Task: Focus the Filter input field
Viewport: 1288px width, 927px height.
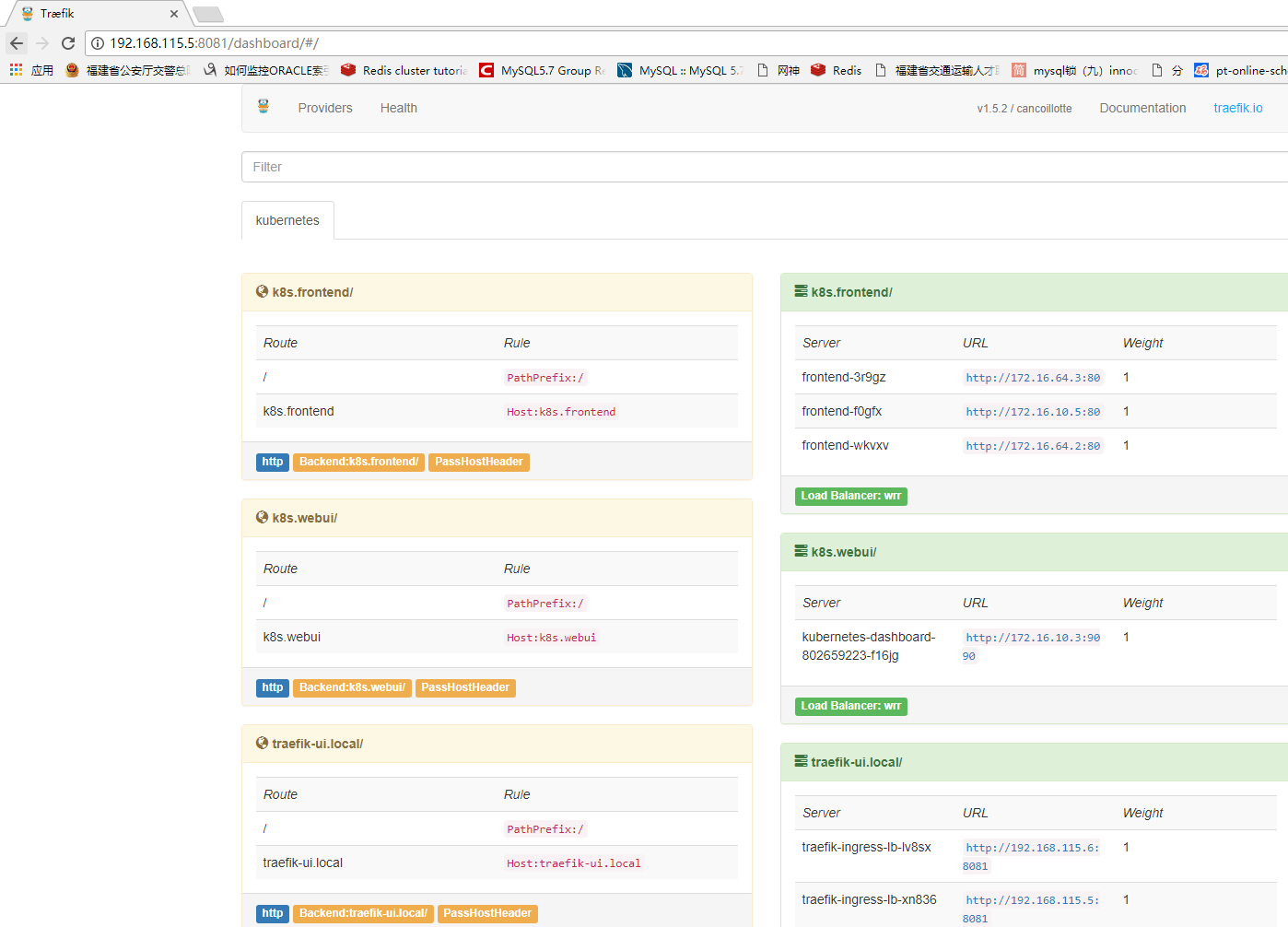Action: tap(765, 167)
